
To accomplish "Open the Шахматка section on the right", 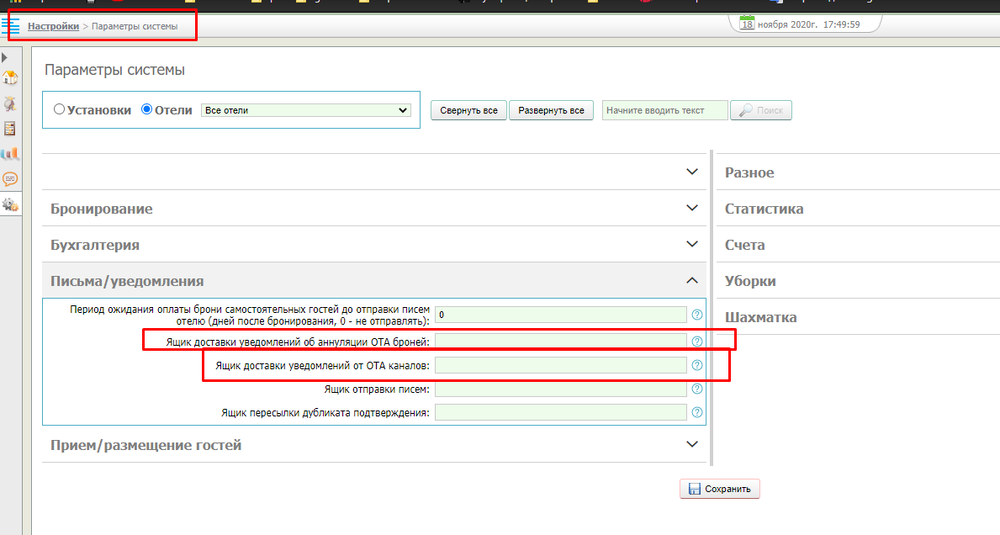I will click(760, 318).
